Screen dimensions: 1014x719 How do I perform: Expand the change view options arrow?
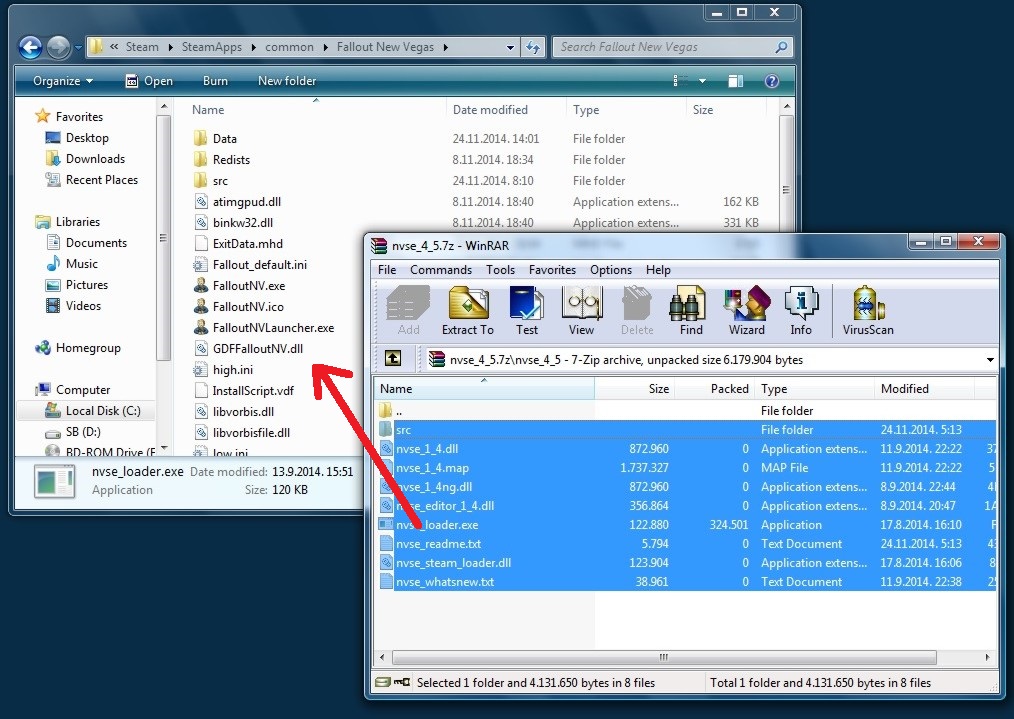[x=703, y=81]
